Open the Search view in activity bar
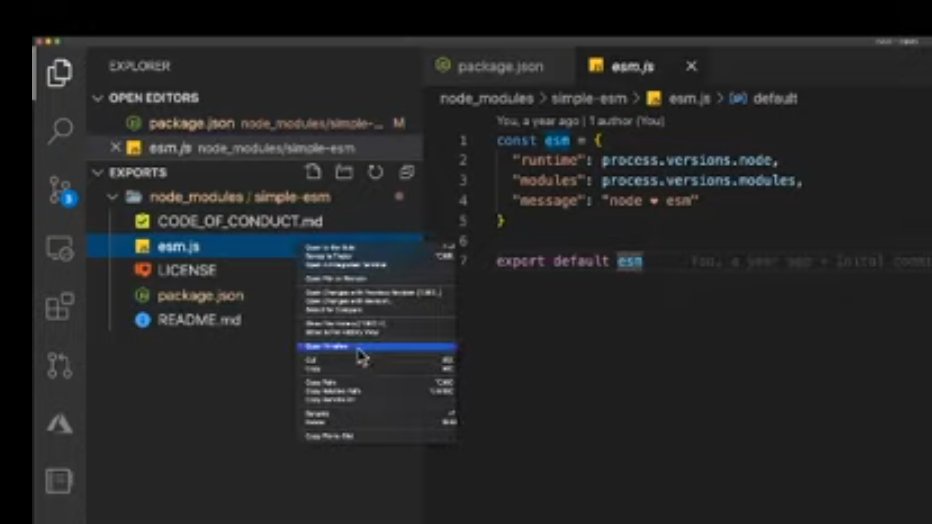 (60, 130)
